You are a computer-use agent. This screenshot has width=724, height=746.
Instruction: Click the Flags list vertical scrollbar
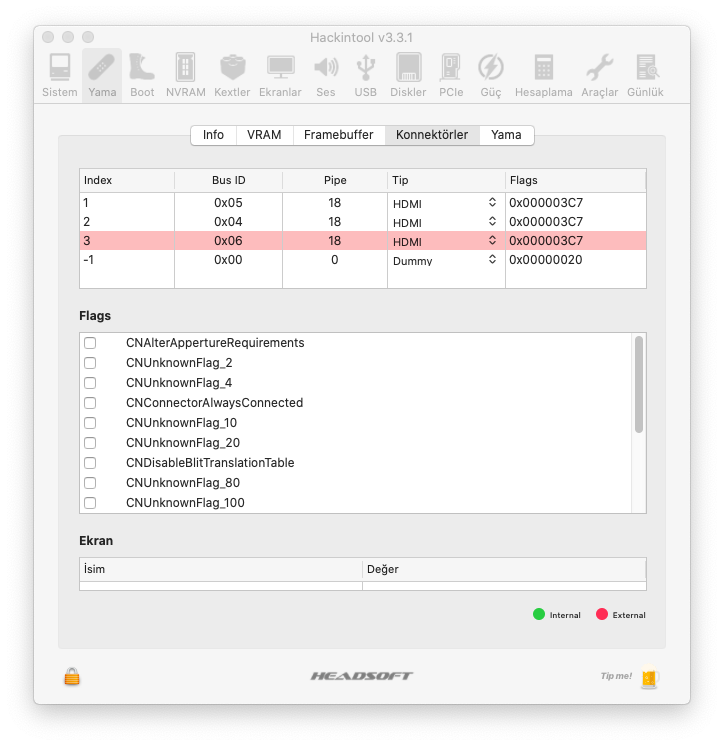(639, 385)
